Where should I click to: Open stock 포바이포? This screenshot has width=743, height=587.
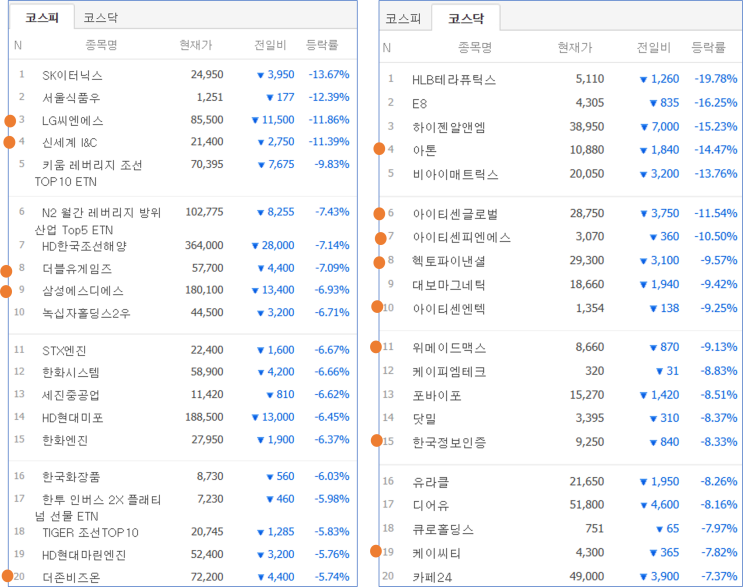click(436, 396)
